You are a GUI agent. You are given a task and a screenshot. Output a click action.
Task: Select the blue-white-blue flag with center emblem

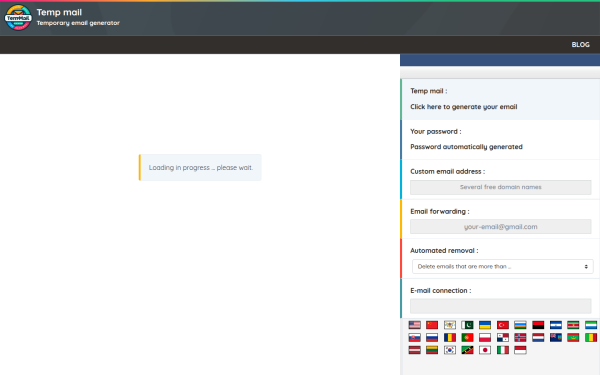[x=556, y=325]
